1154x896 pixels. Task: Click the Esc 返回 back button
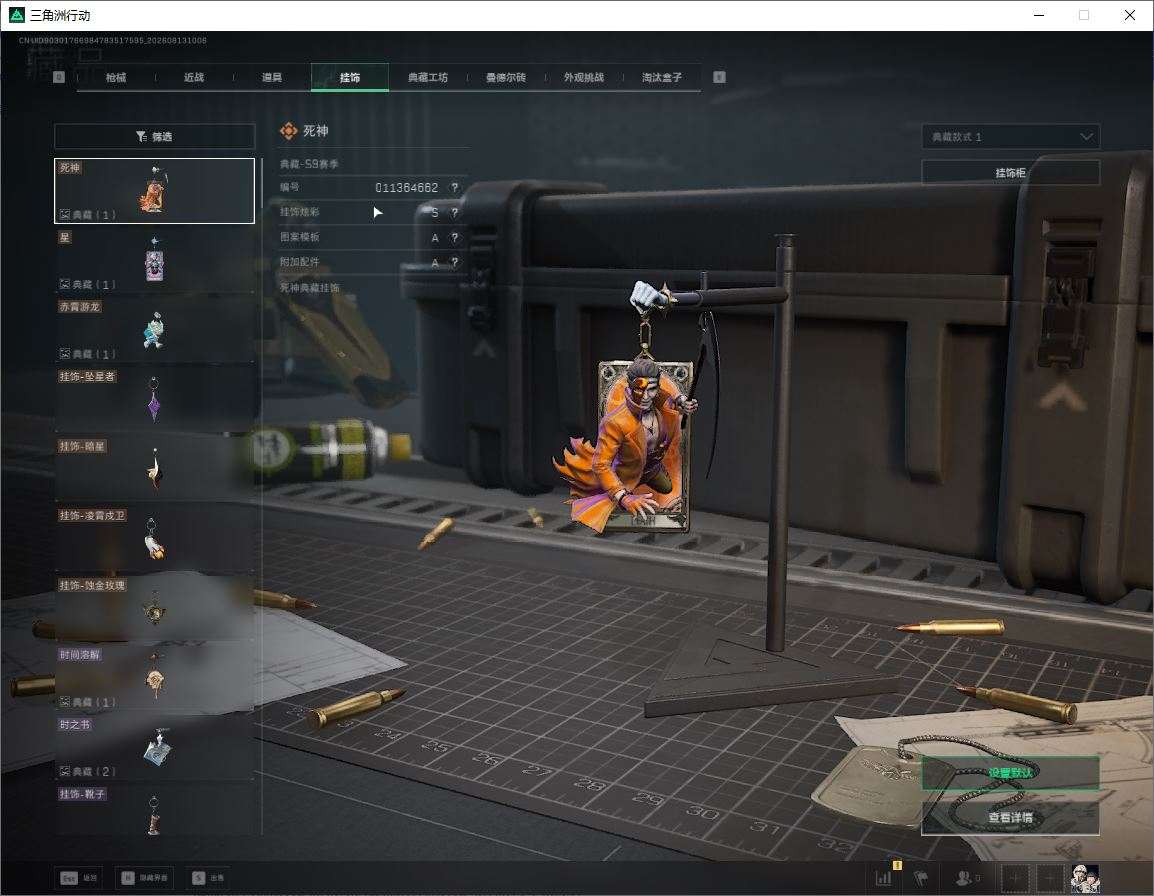tap(79, 878)
